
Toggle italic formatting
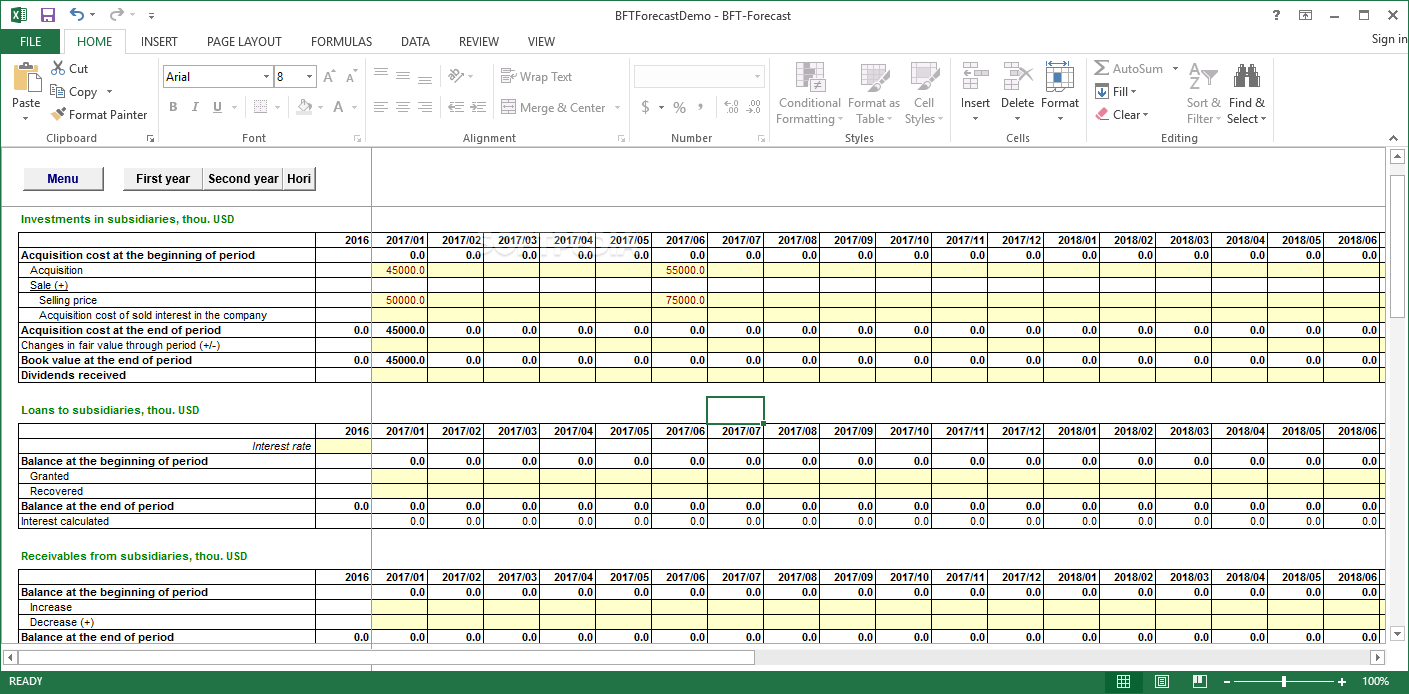coord(195,107)
